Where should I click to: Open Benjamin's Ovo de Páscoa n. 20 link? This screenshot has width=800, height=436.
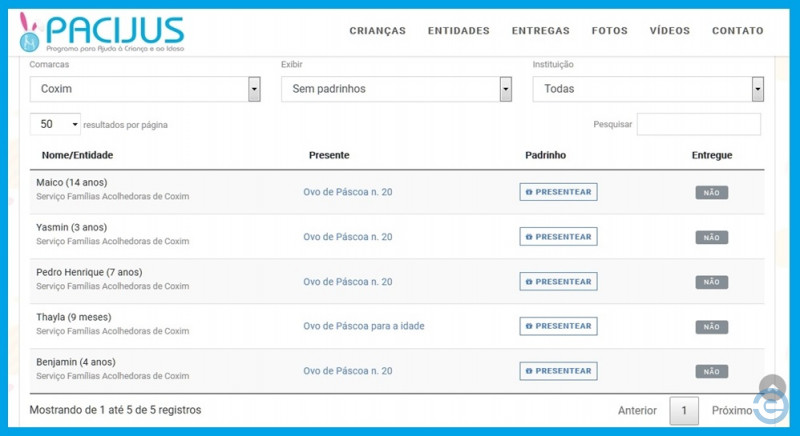[348, 371]
